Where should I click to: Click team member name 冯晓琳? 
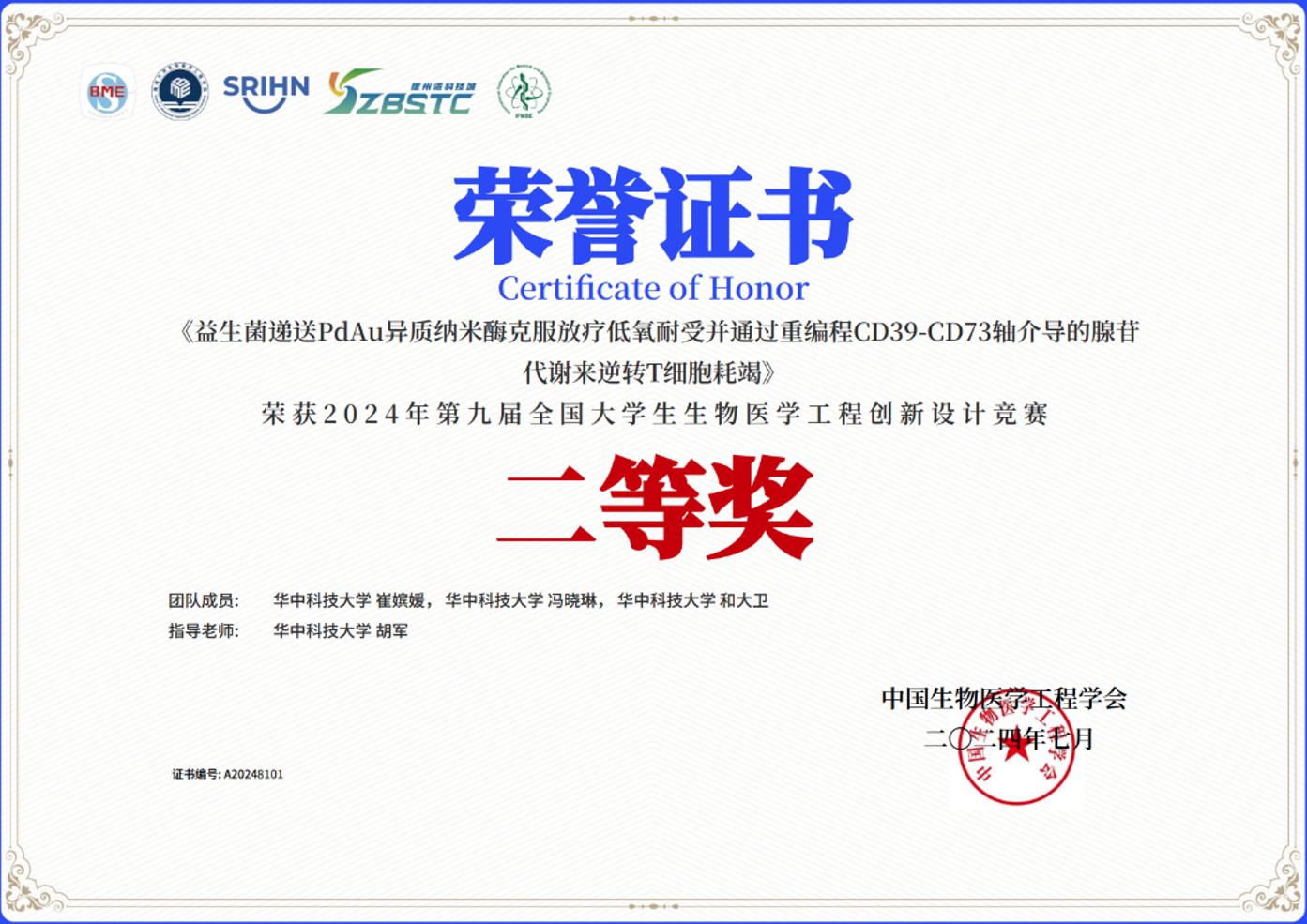(572, 600)
